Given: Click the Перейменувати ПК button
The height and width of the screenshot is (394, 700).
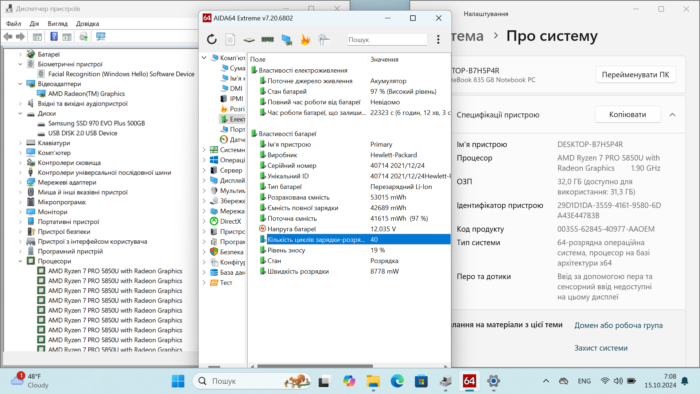Looking at the screenshot, I should point(635,75).
